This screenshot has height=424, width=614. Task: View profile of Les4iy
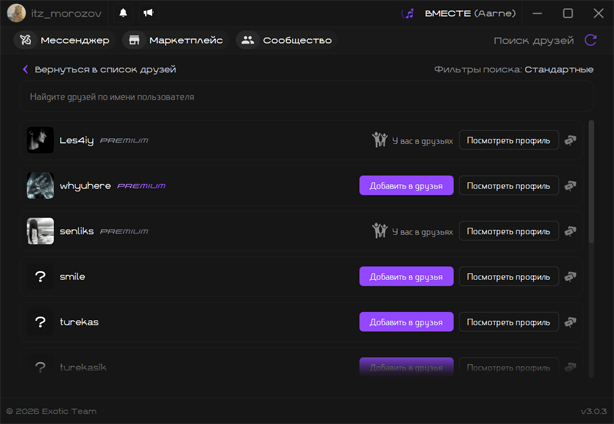coord(508,140)
